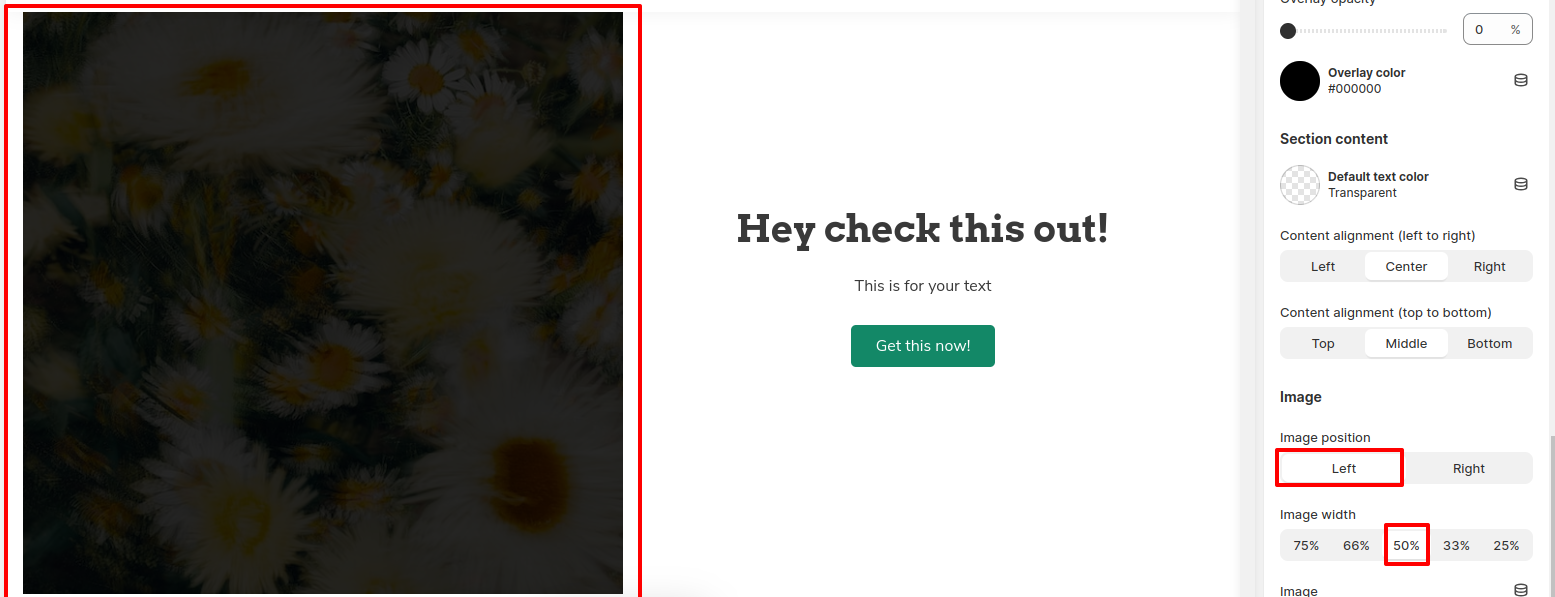
Task: Set horizontal content alignment to Left
Action: 1323,266
